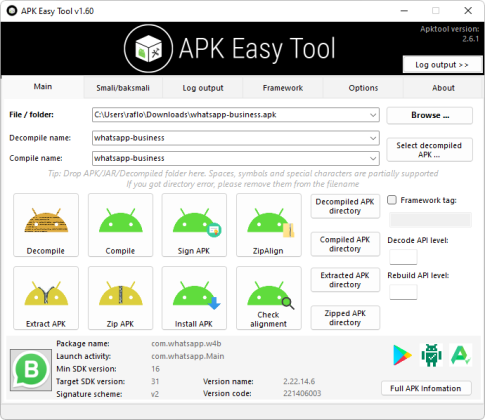The height and width of the screenshot is (420, 485).
Task: Click the Compile Android icon button
Action: coord(120,225)
